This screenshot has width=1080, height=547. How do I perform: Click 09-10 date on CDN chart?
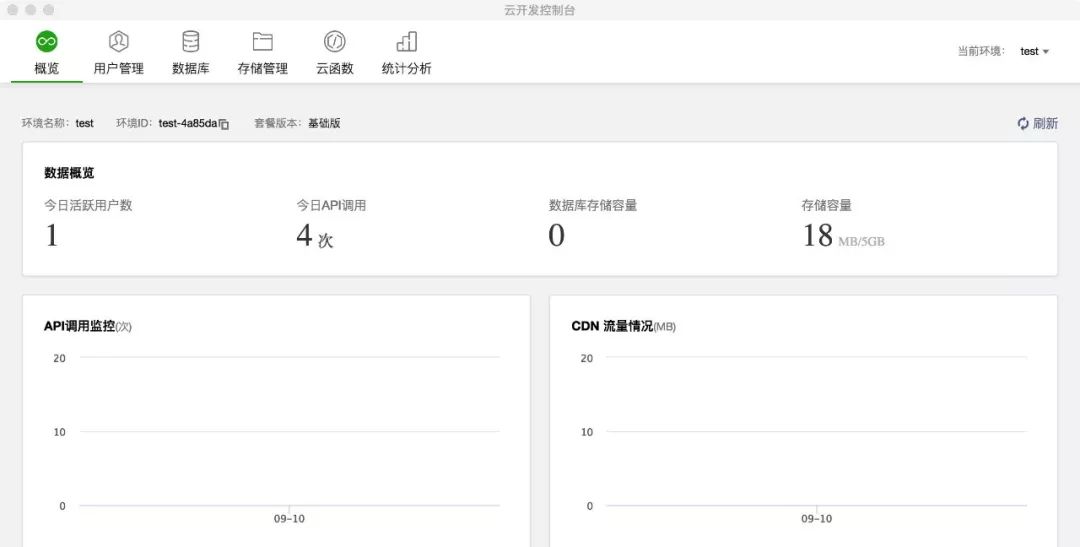pyautogui.click(x=816, y=519)
